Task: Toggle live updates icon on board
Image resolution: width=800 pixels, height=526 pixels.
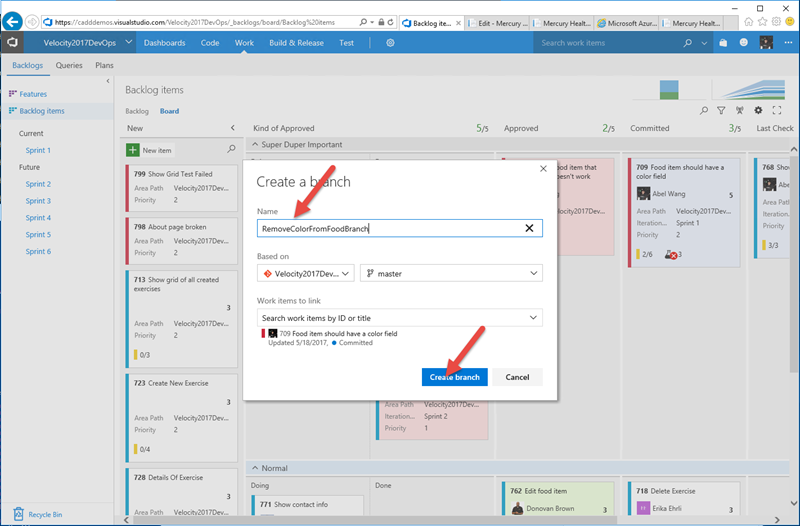Action: (739, 110)
